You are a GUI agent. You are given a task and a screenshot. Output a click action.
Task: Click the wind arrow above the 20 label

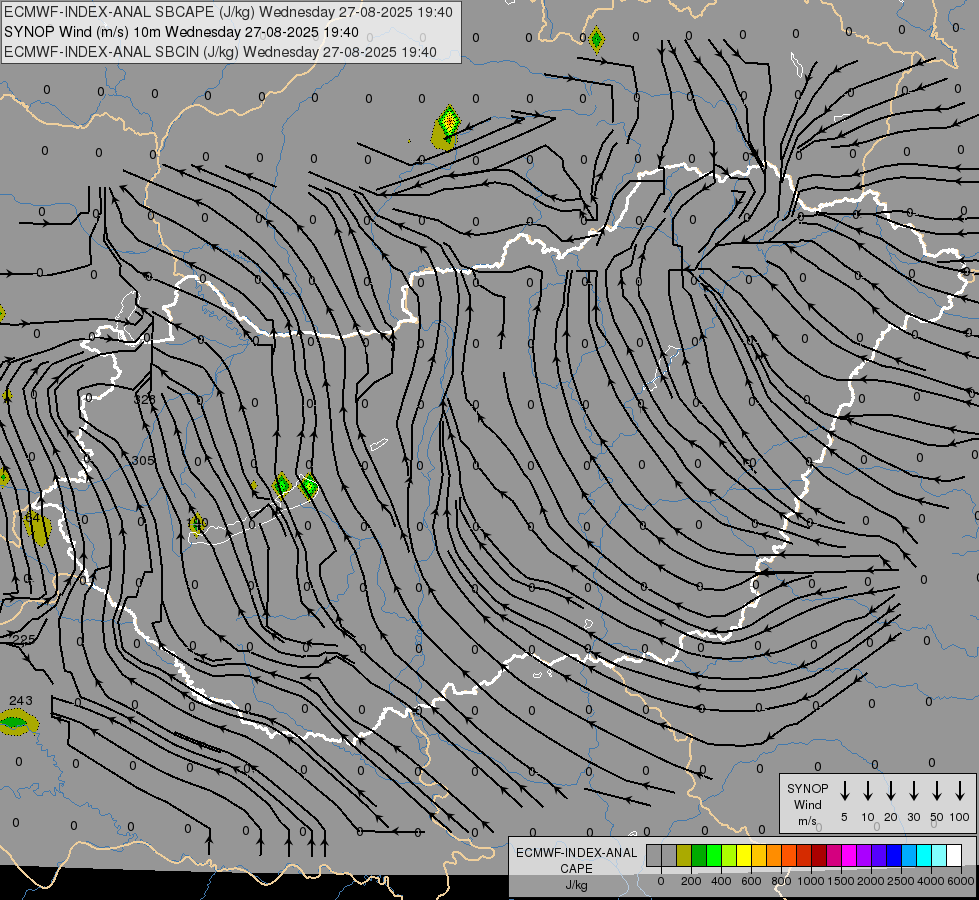point(890,791)
